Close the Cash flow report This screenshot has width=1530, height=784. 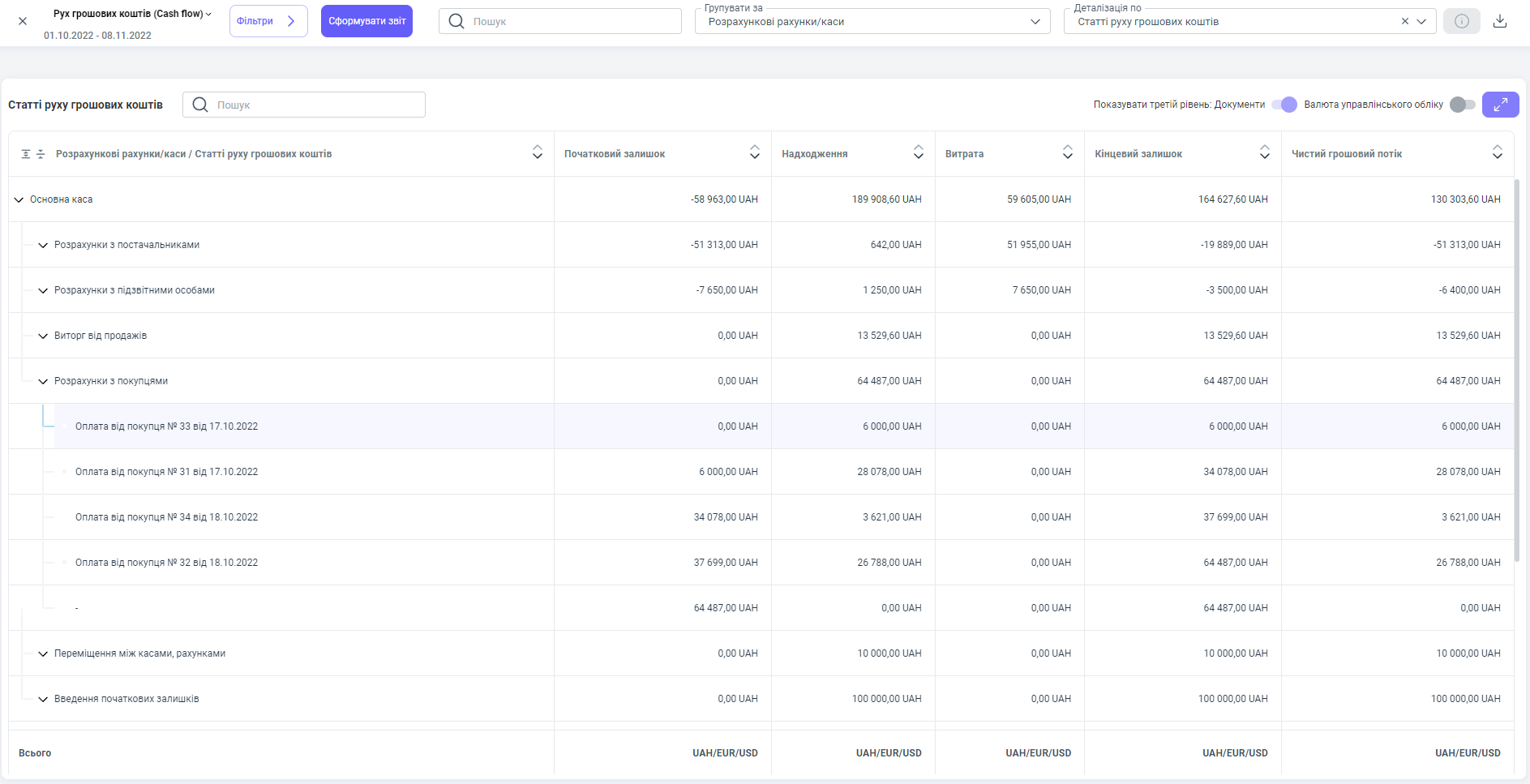pos(23,21)
